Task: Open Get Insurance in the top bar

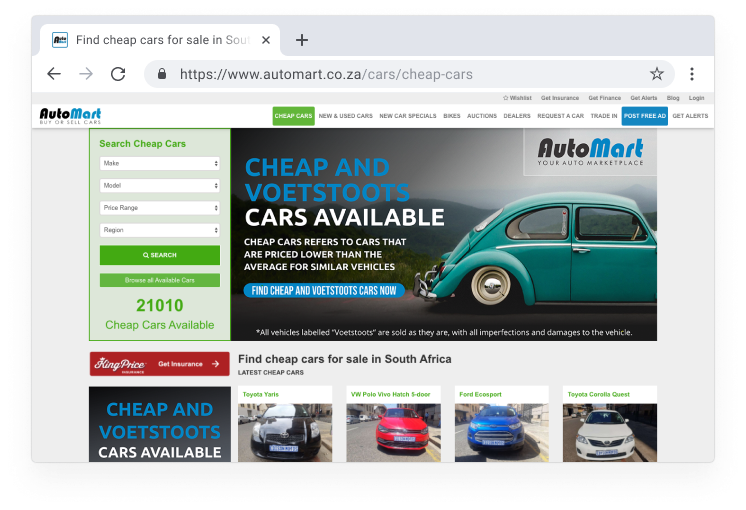Action: tap(560, 98)
